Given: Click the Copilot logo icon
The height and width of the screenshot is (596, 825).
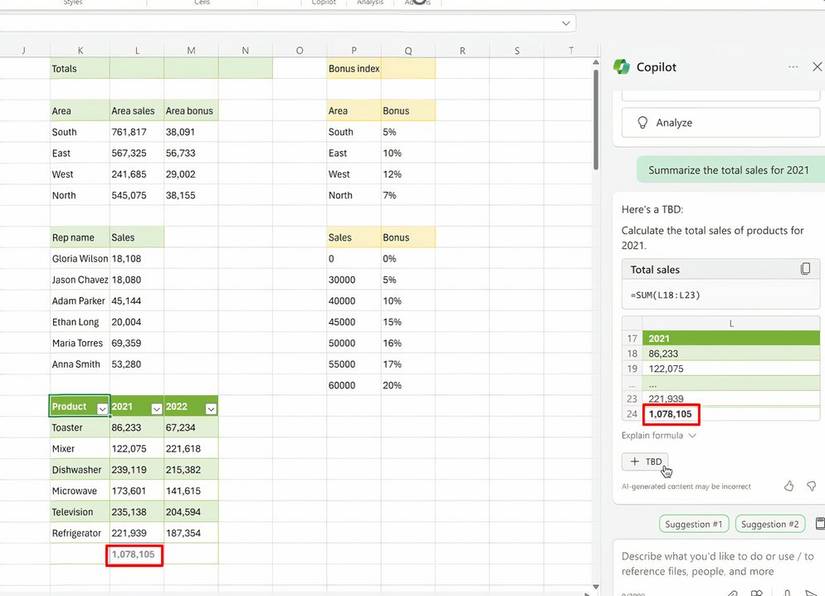Looking at the screenshot, I should (x=621, y=67).
